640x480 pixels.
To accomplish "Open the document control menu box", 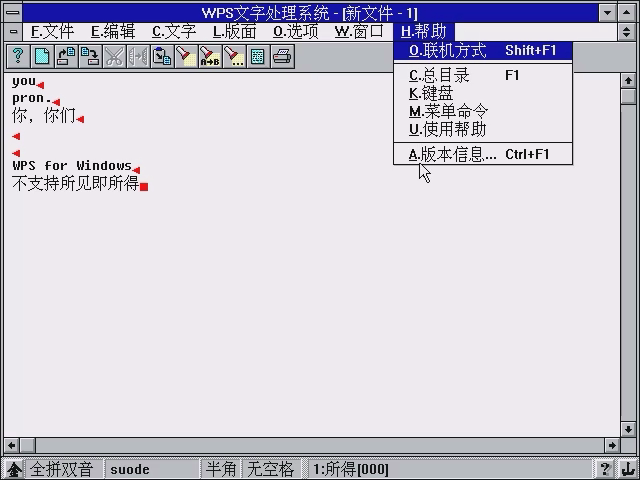I will tap(13, 32).
